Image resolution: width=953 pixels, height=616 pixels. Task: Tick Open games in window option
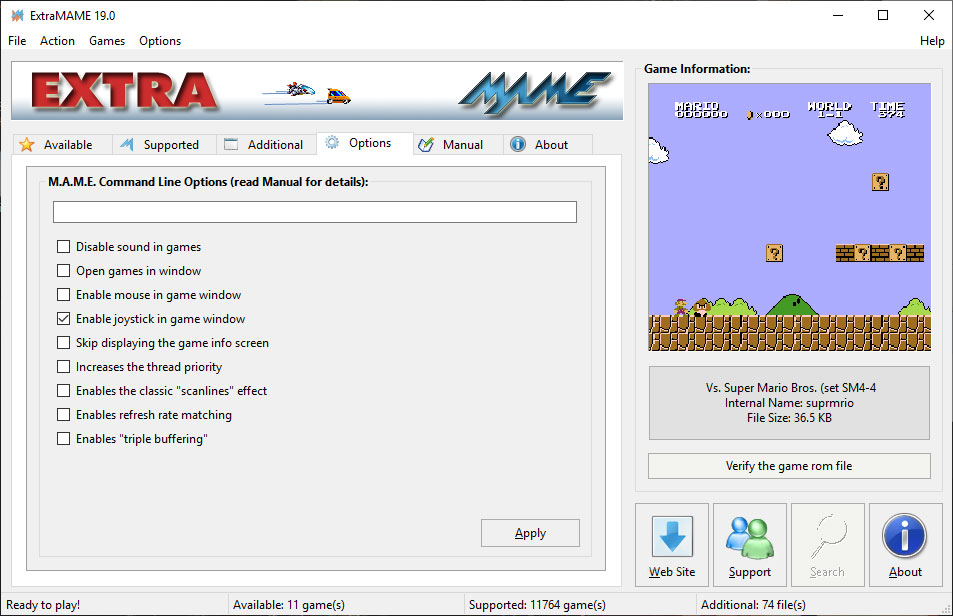tap(64, 271)
